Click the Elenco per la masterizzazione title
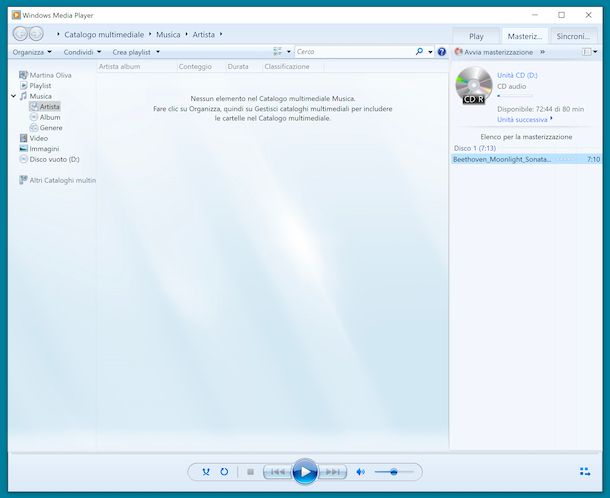The width and height of the screenshot is (610, 498). pyautogui.click(x=526, y=137)
